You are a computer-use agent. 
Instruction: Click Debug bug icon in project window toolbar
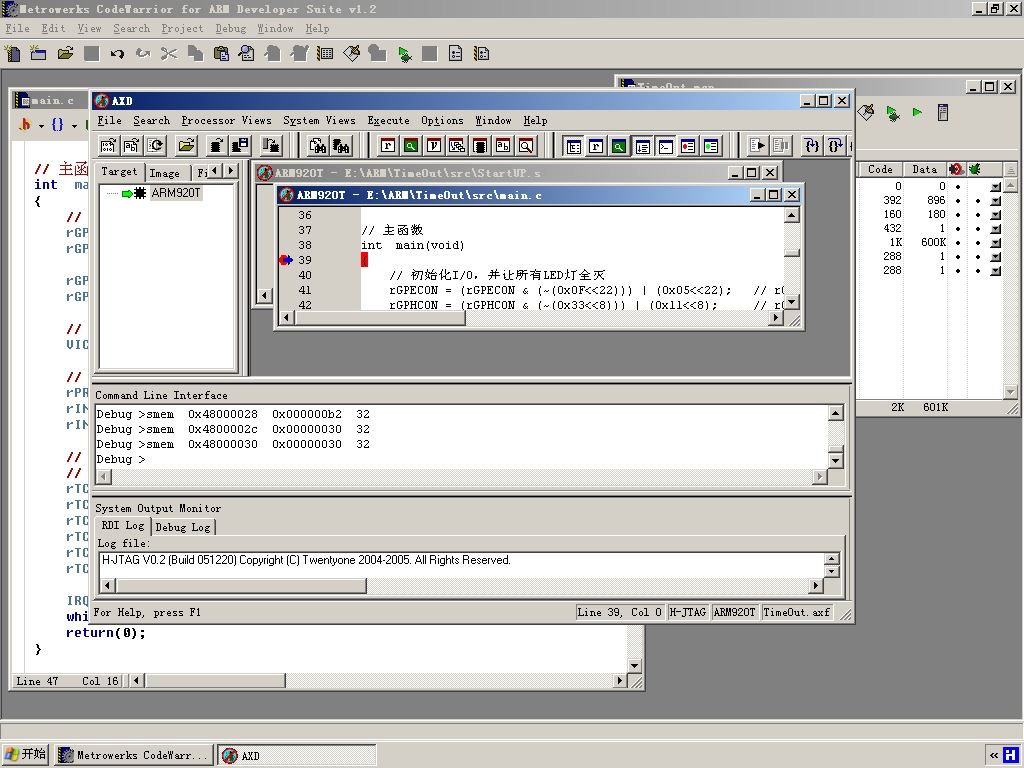point(893,113)
